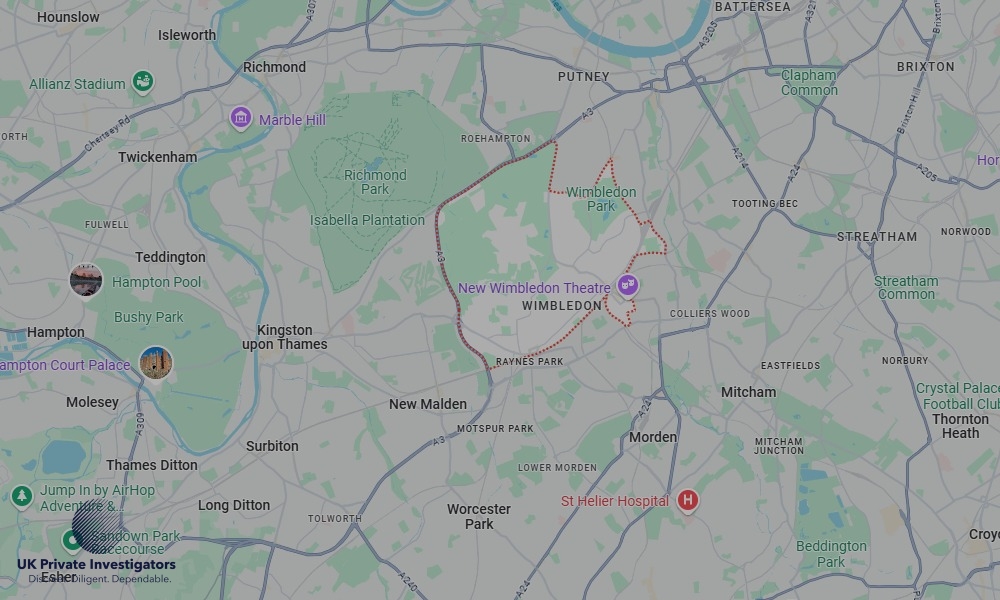The width and height of the screenshot is (1000, 600).
Task: Open the Hampton Court Palace photo marker
Action: point(156,363)
